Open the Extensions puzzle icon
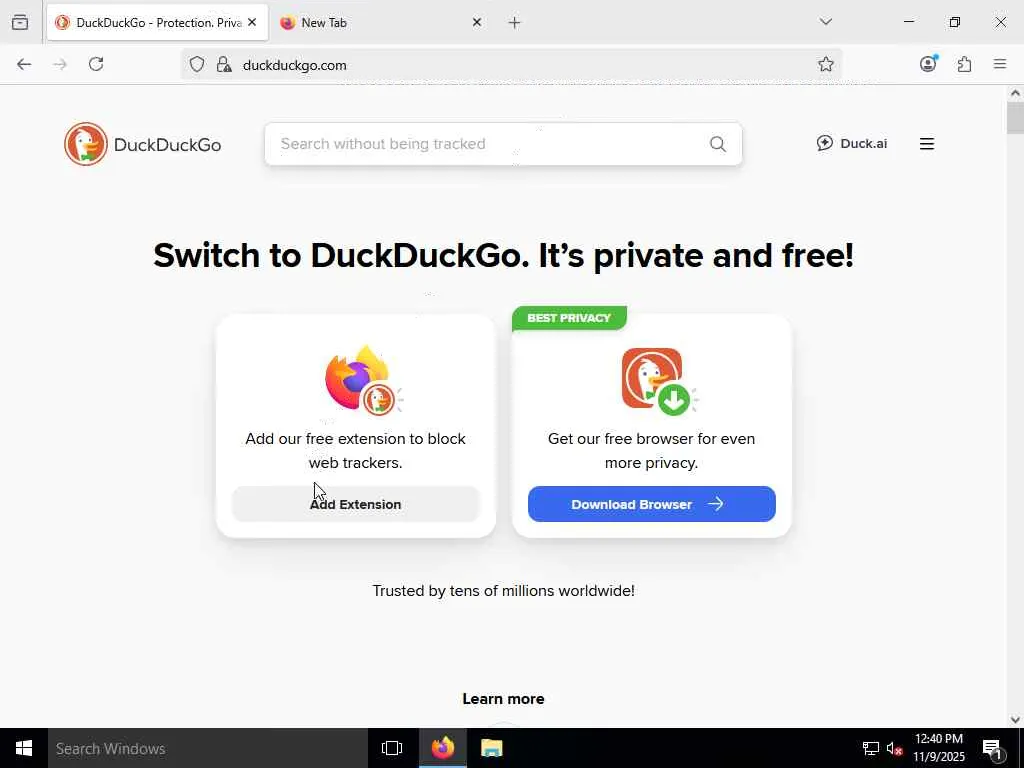Image resolution: width=1024 pixels, height=768 pixels. coord(964,65)
